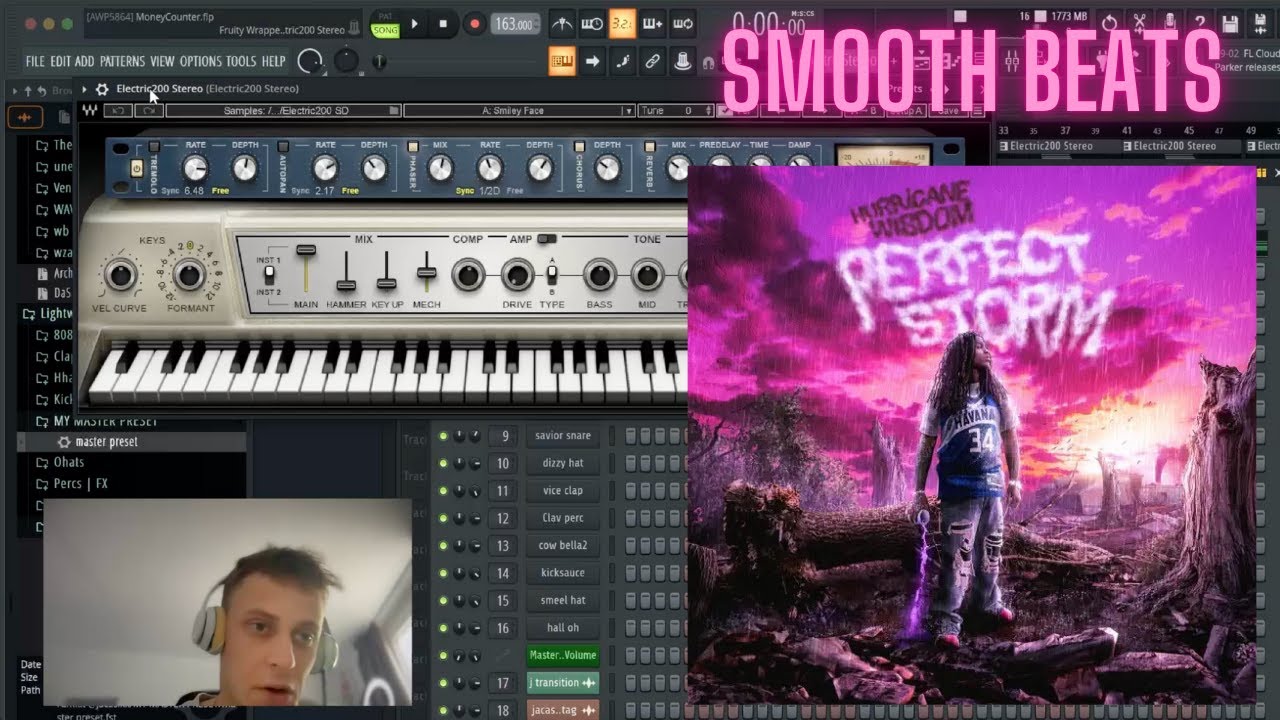Open the FILE menu
Image resolution: width=1280 pixels, height=720 pixels.
pyautogui.click(x=35, y=62)
